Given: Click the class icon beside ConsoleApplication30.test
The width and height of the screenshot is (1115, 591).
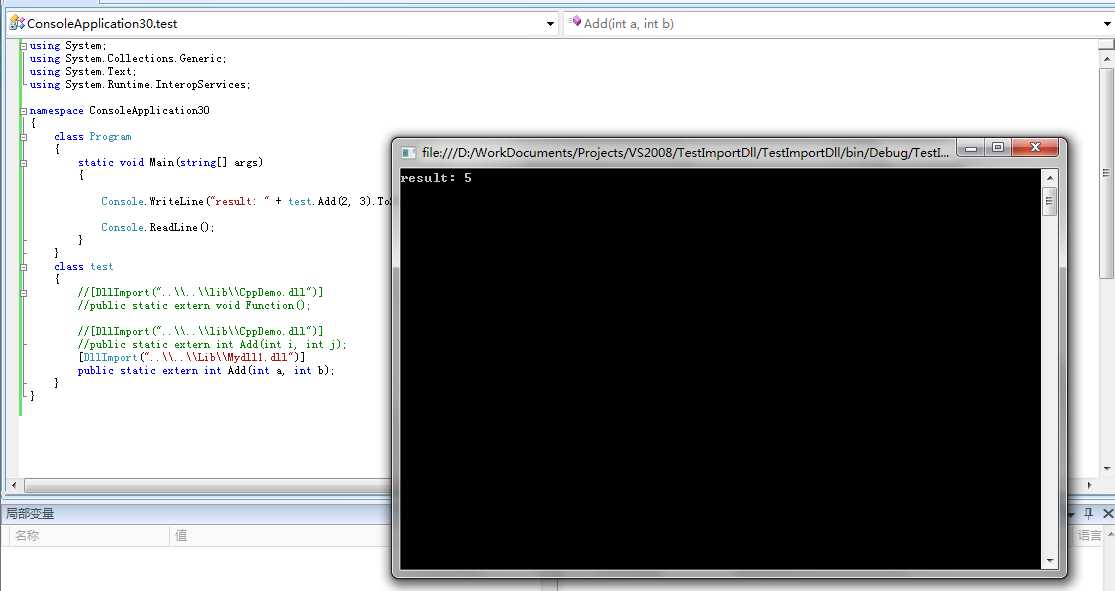Looking at the screenshot, I should tap(17, 23).
